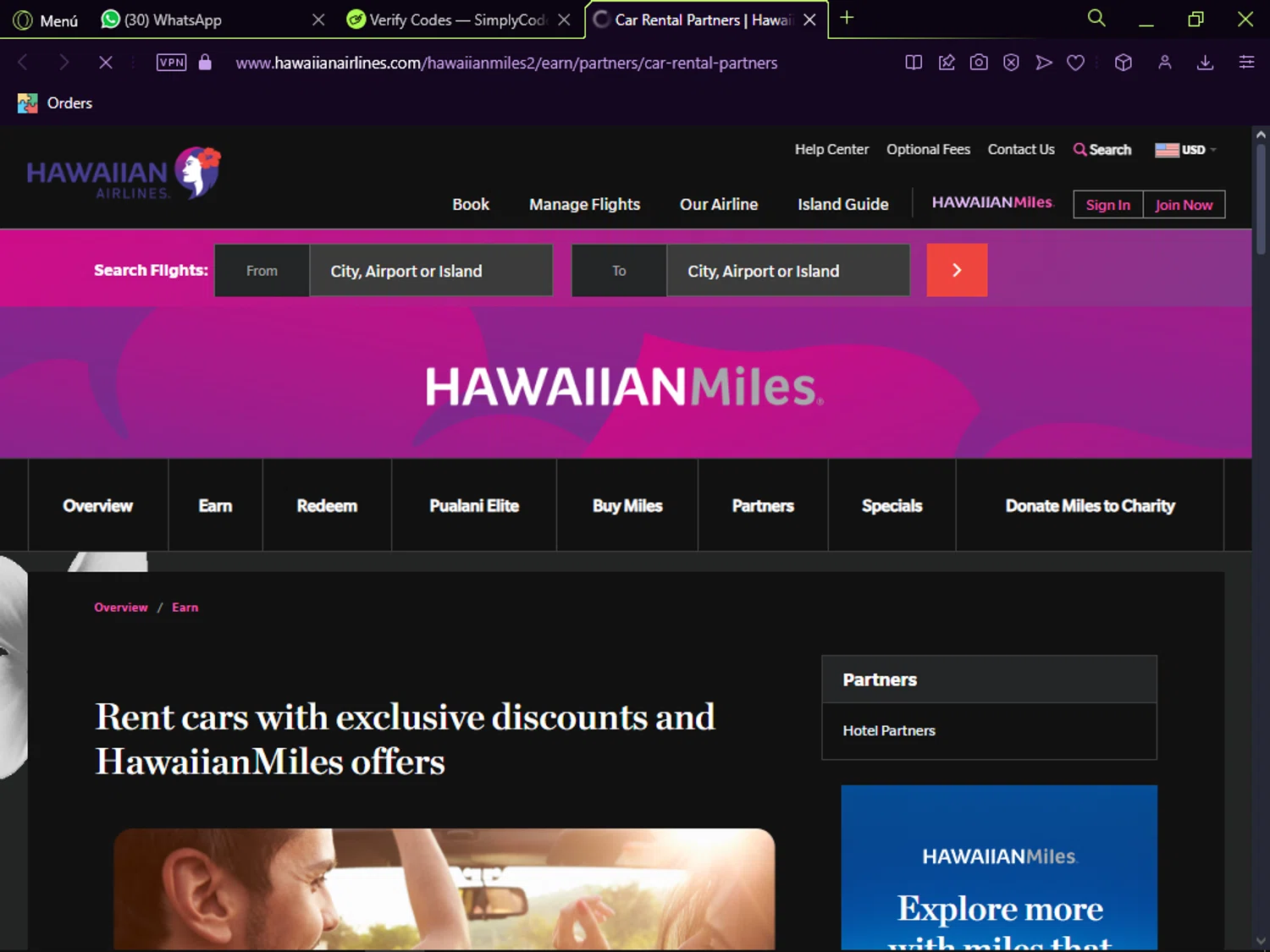This screenshot has width=1270, height=952.
Task: Click the Partners sidebar heading
Action: point(880,680)
